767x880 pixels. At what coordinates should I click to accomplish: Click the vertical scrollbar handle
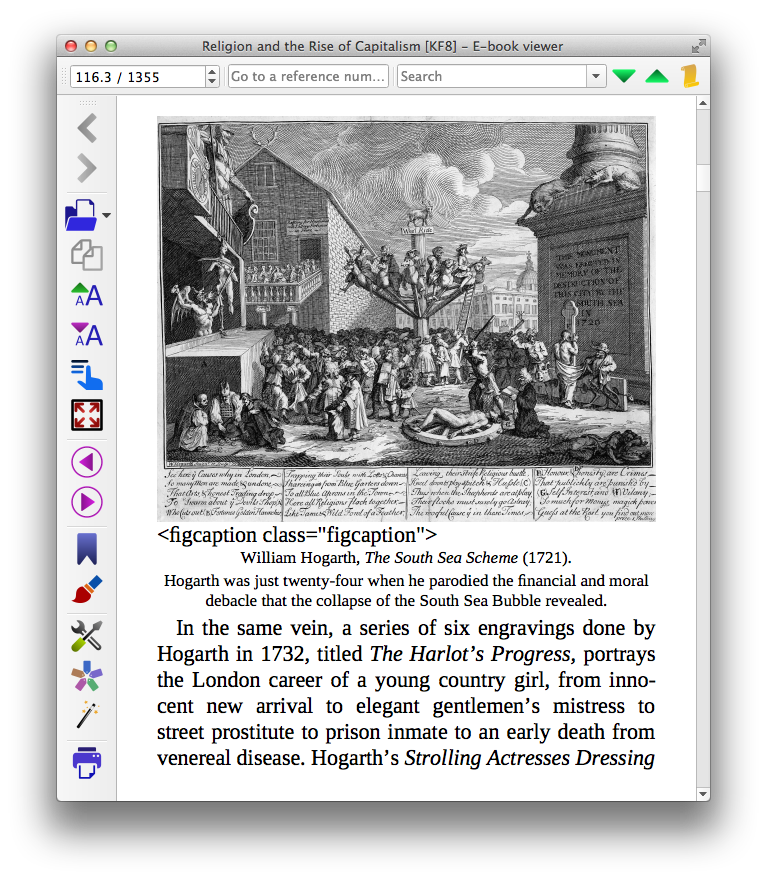click(703, 178)
